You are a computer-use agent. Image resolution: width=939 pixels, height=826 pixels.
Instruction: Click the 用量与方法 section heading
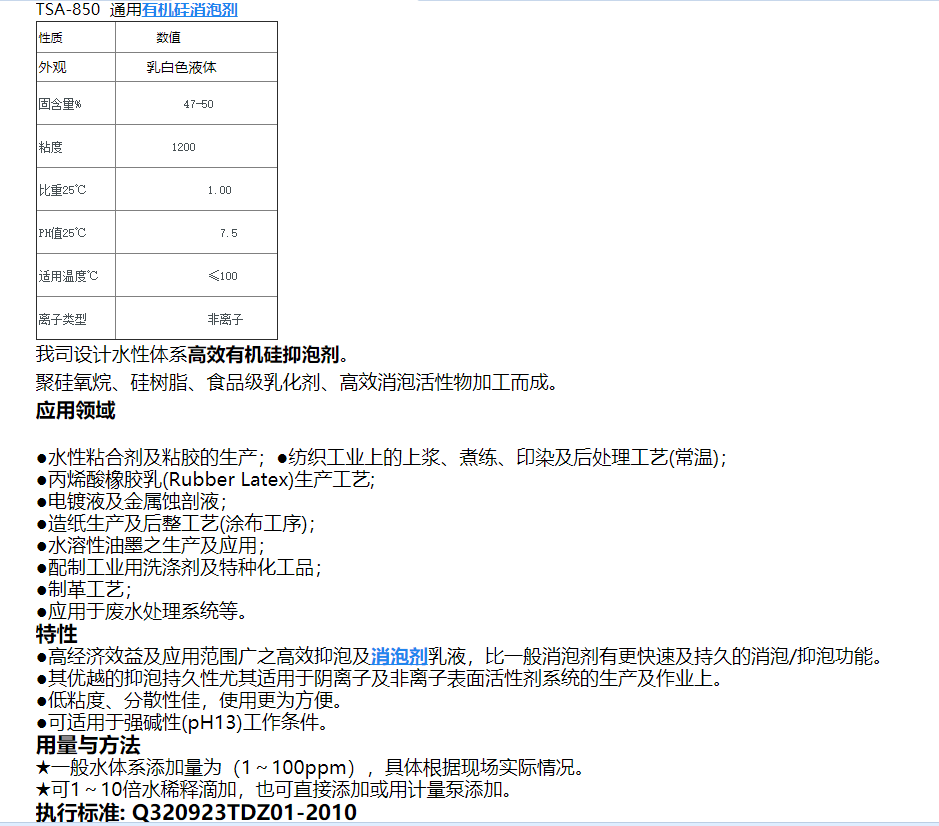pos(88,745)
